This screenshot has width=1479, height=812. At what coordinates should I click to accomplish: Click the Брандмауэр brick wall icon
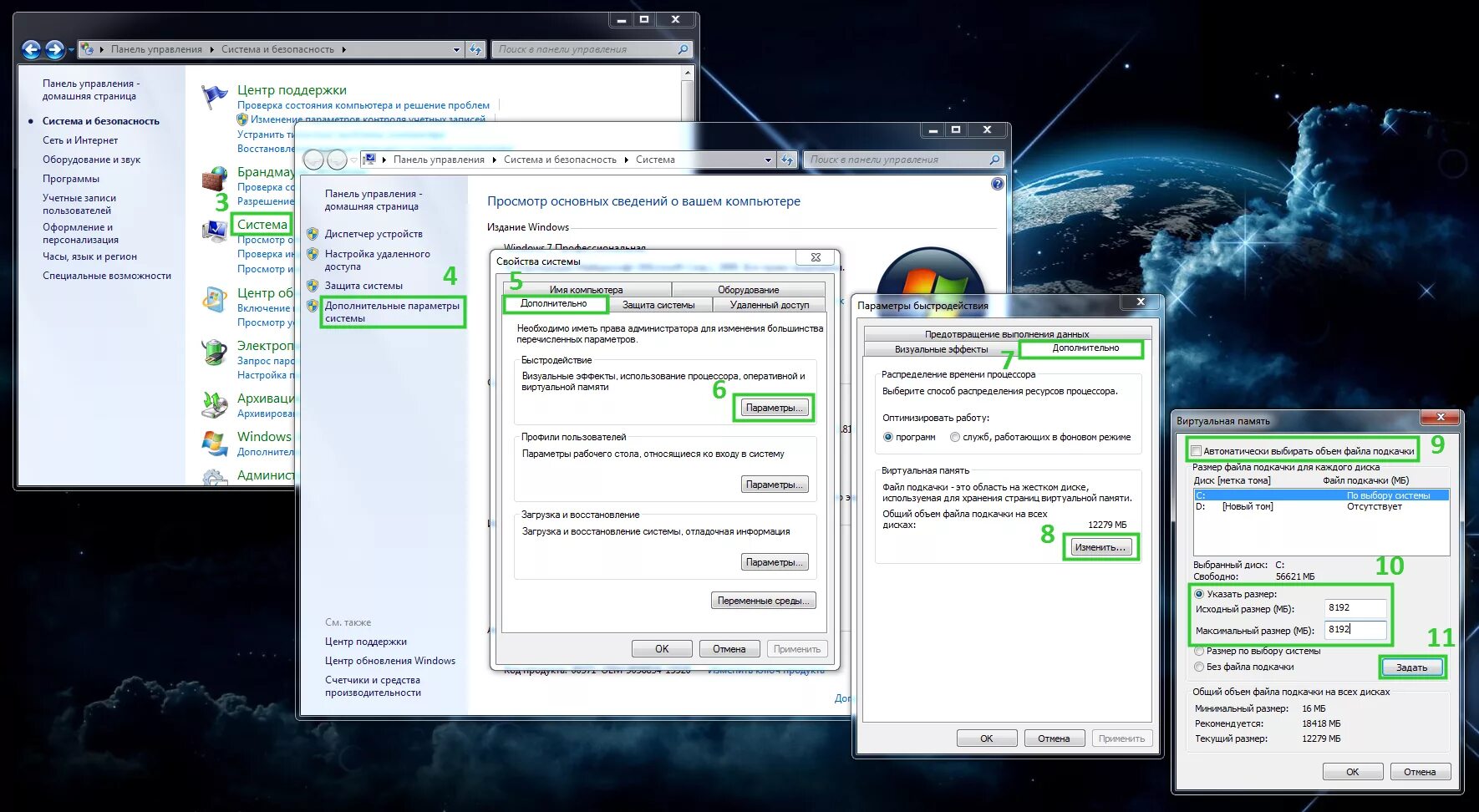coord(215,178)
